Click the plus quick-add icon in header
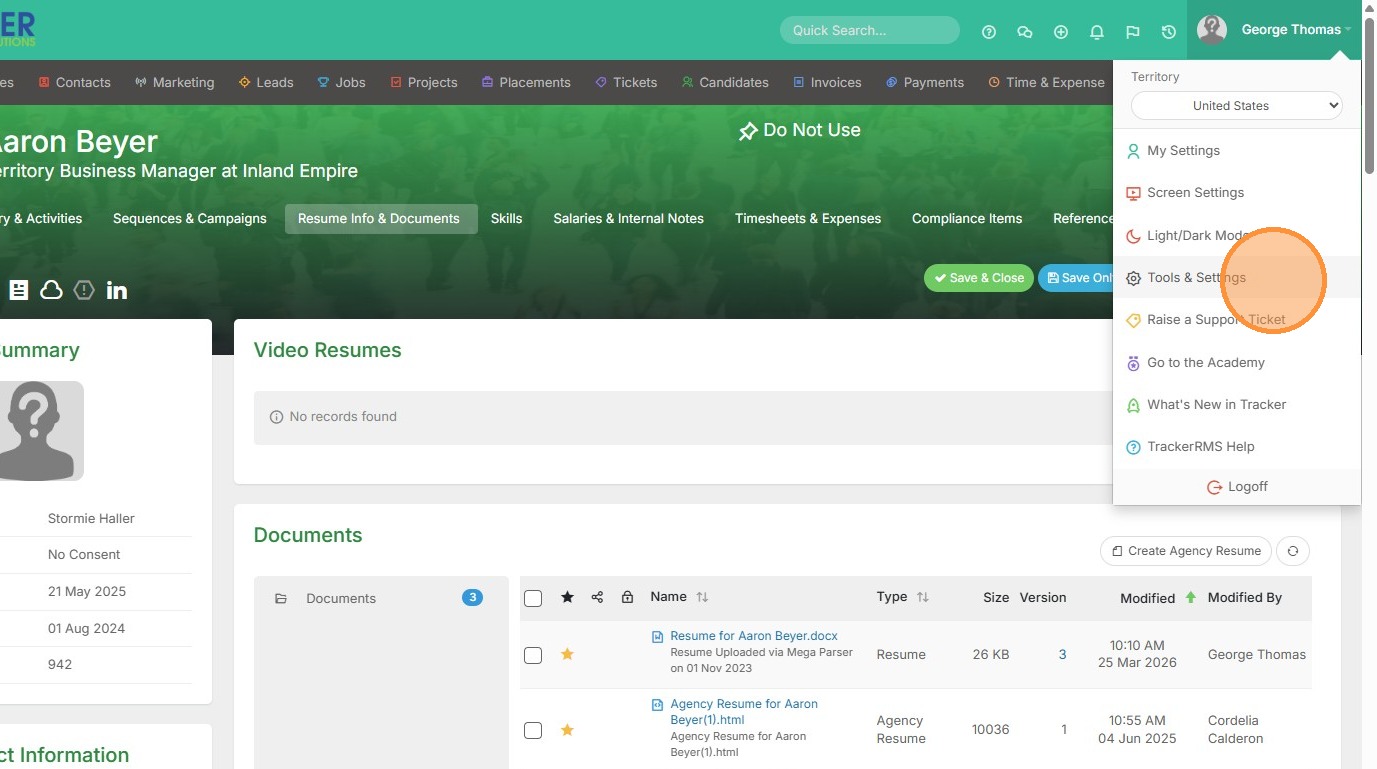The image size is (1377, 769). click(1061, 32)
